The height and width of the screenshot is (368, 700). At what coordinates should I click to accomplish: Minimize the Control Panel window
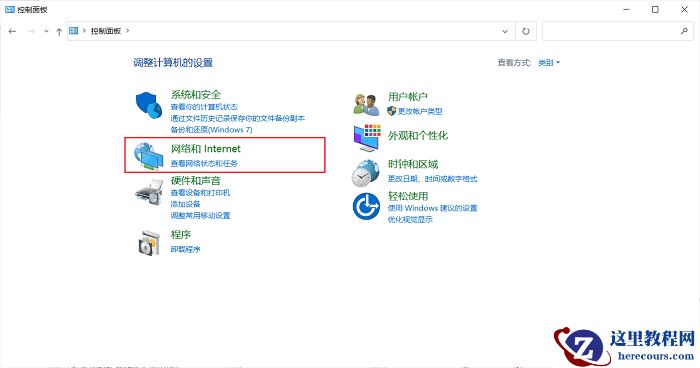point(626,9)
